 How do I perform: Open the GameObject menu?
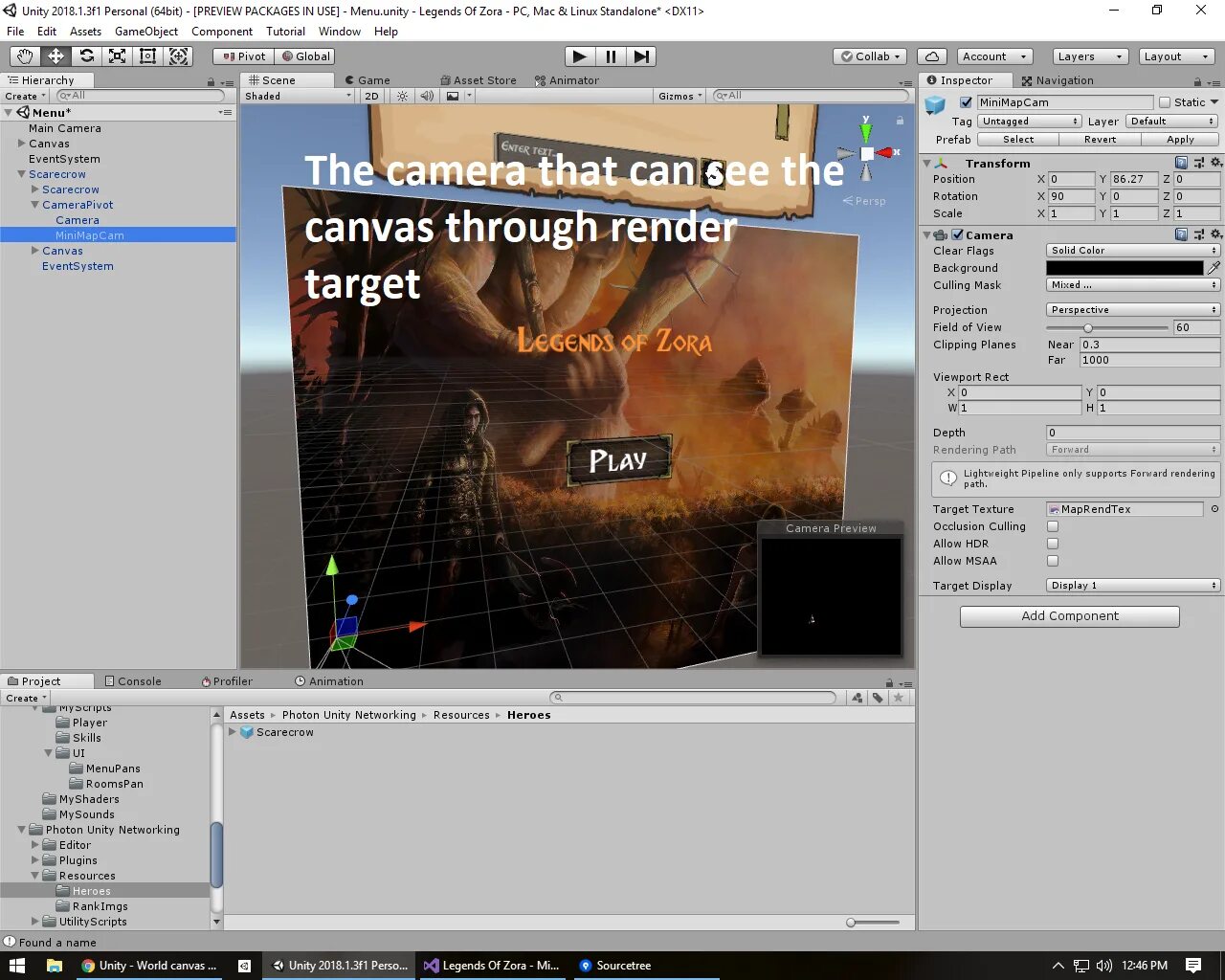[146, 32]
